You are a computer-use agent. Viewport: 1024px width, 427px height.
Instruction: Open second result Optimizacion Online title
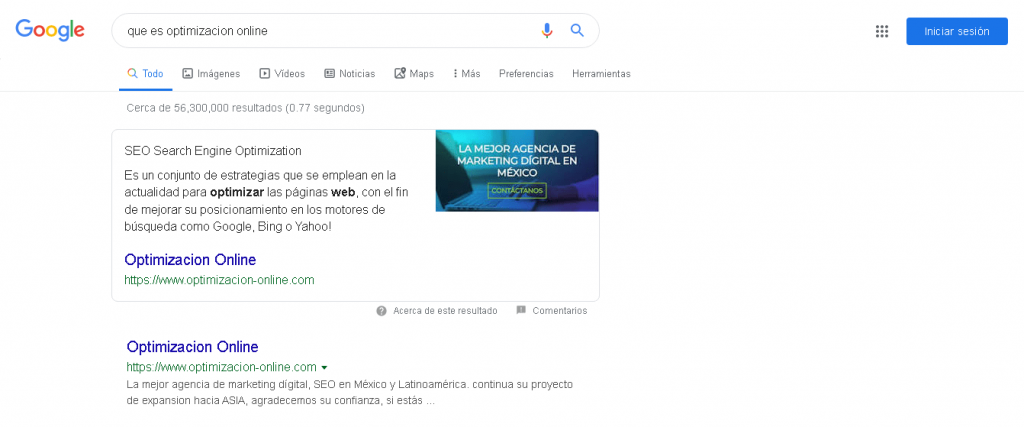pyautogui.click(x=193, y=347)
